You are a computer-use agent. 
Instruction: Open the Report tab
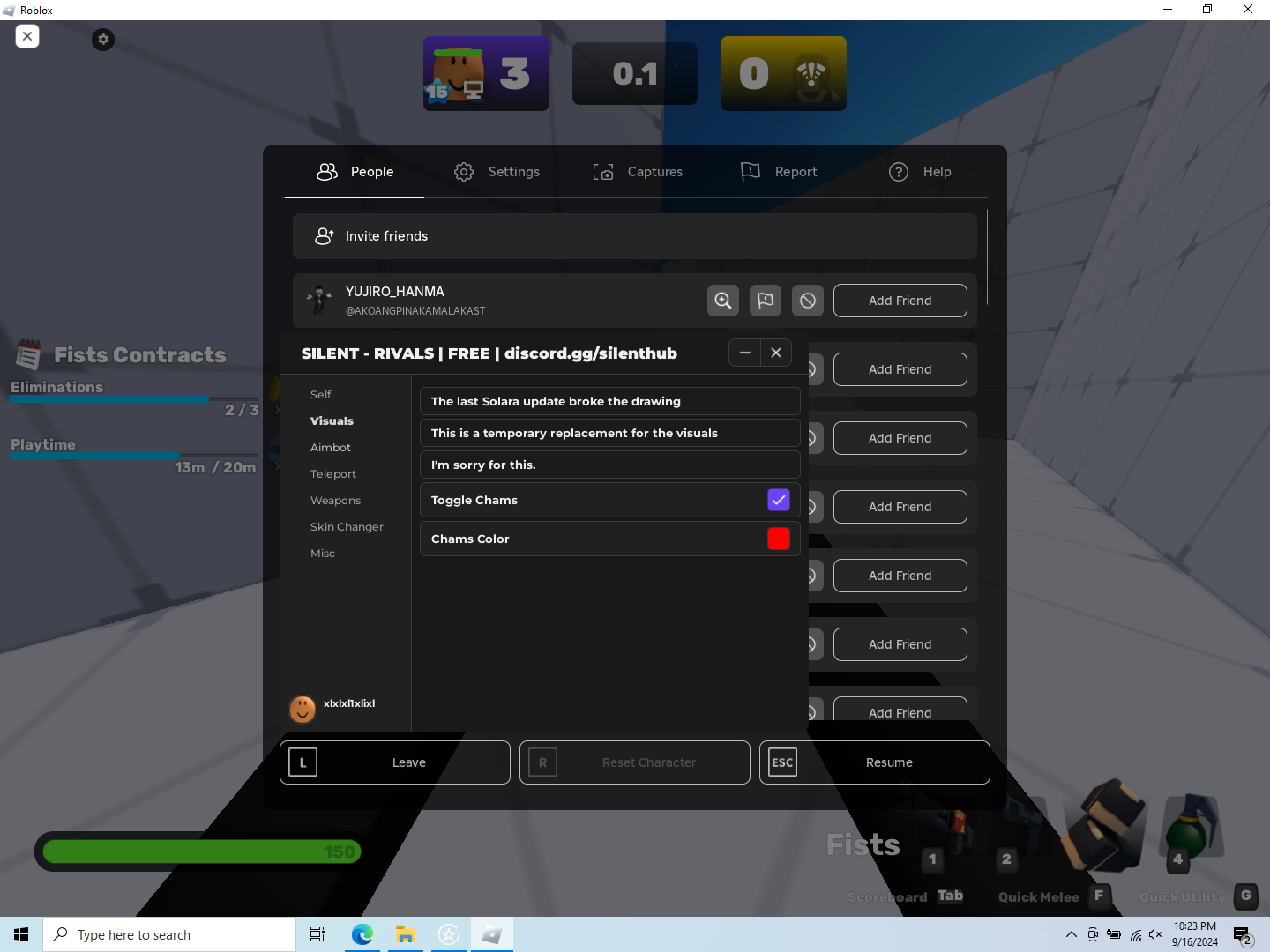(779, 172)
